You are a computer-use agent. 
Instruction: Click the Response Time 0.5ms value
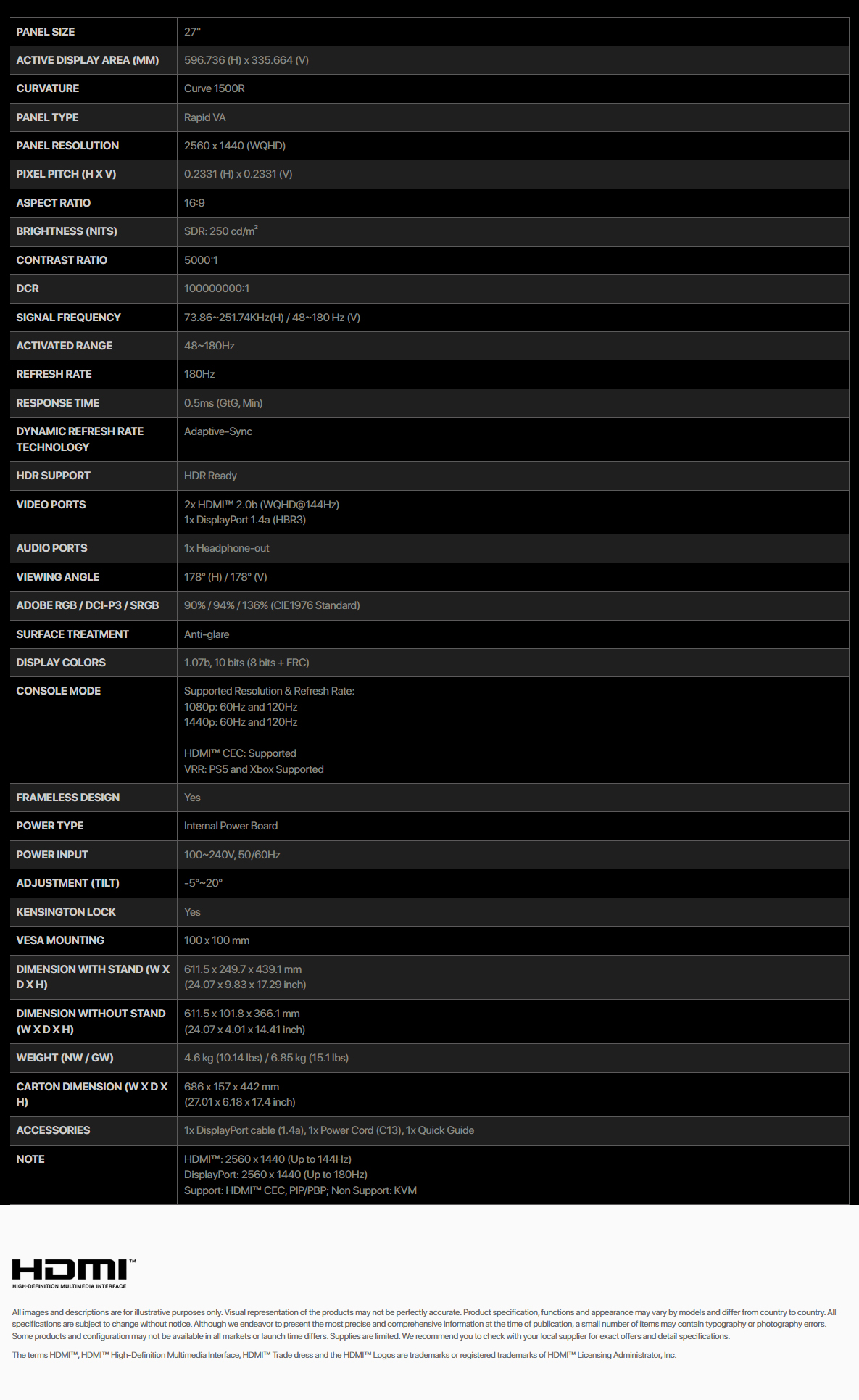(223, 403)
